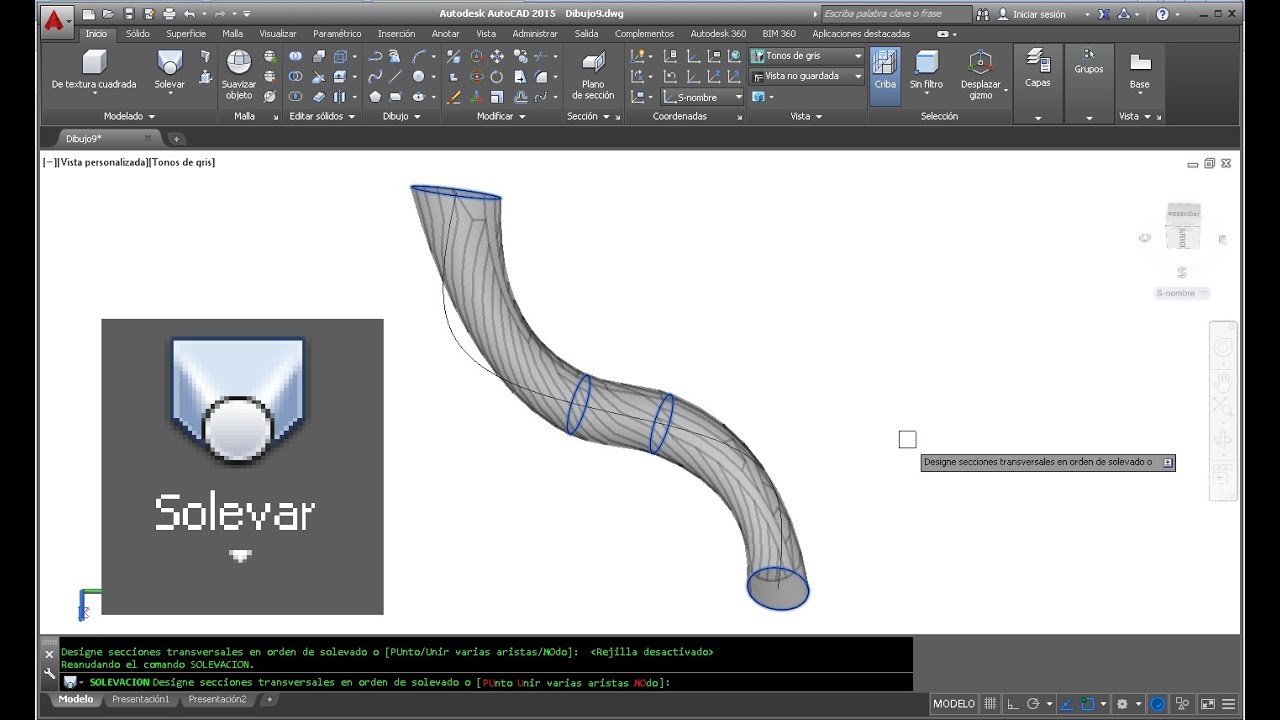Open the S-nombre UCS dropdown in ribbon
The image size is (1280, 720).
[703, 97]
